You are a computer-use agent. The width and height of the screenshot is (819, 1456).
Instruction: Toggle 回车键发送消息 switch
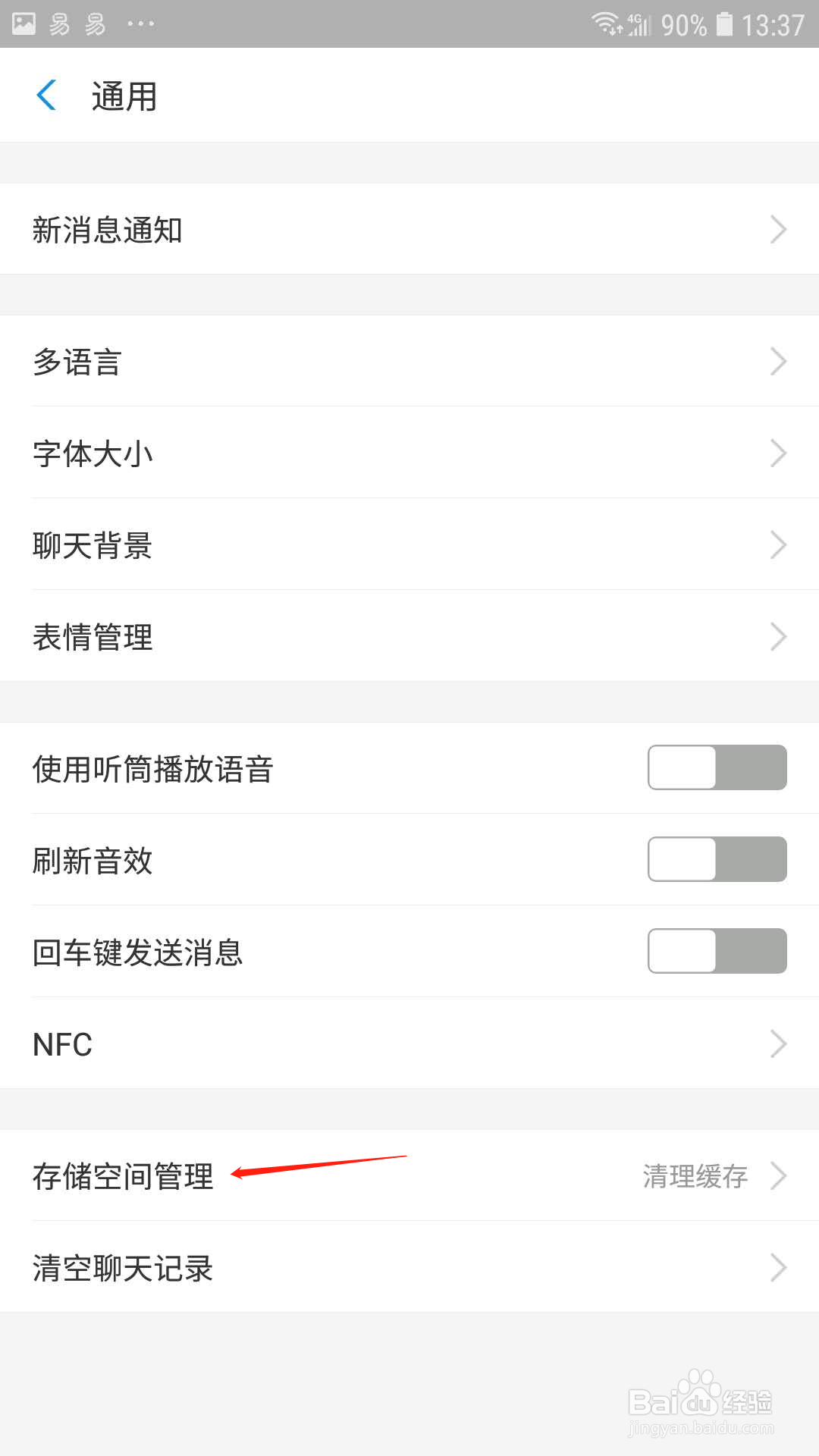pos(717,951)
